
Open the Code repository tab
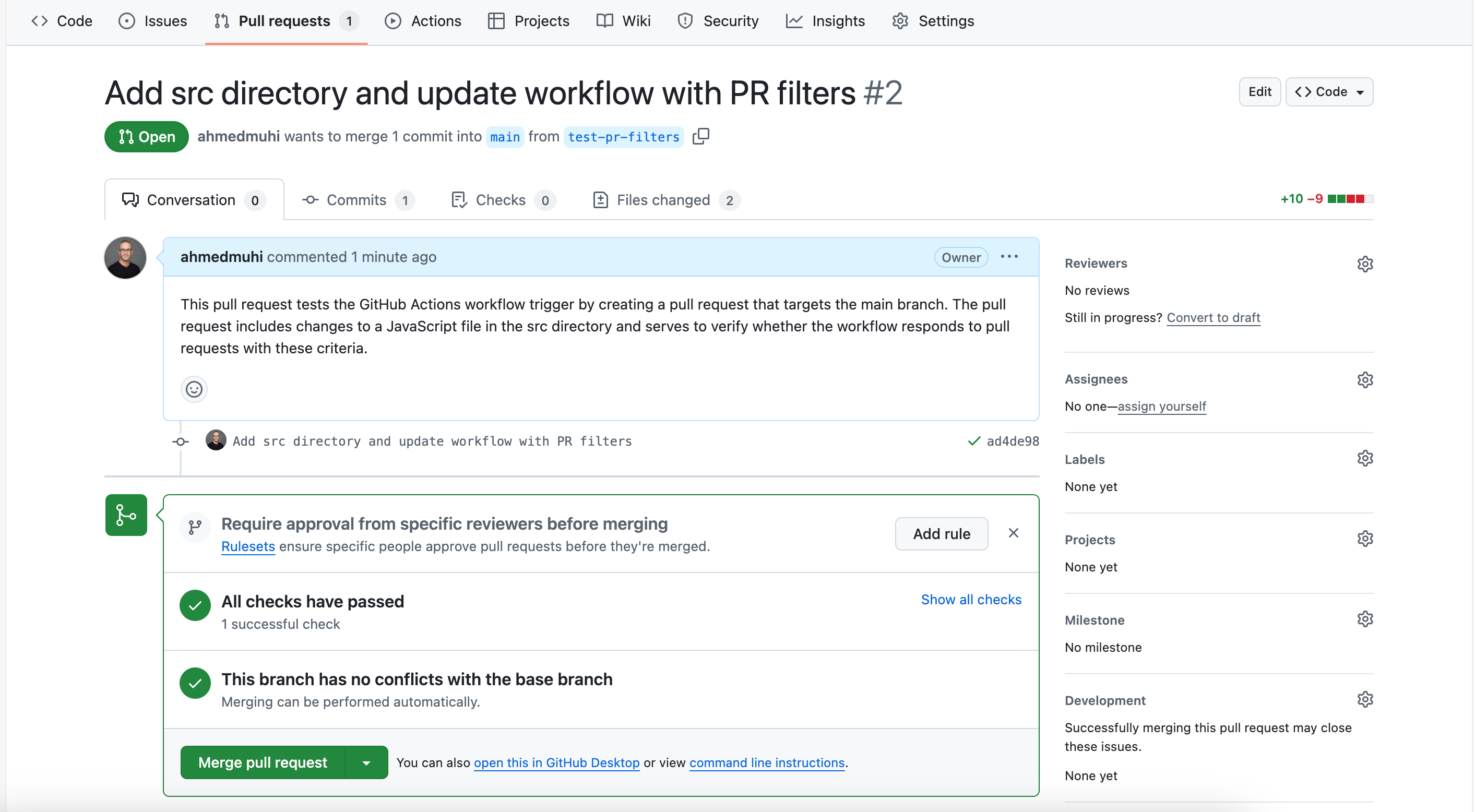point(62,21)
